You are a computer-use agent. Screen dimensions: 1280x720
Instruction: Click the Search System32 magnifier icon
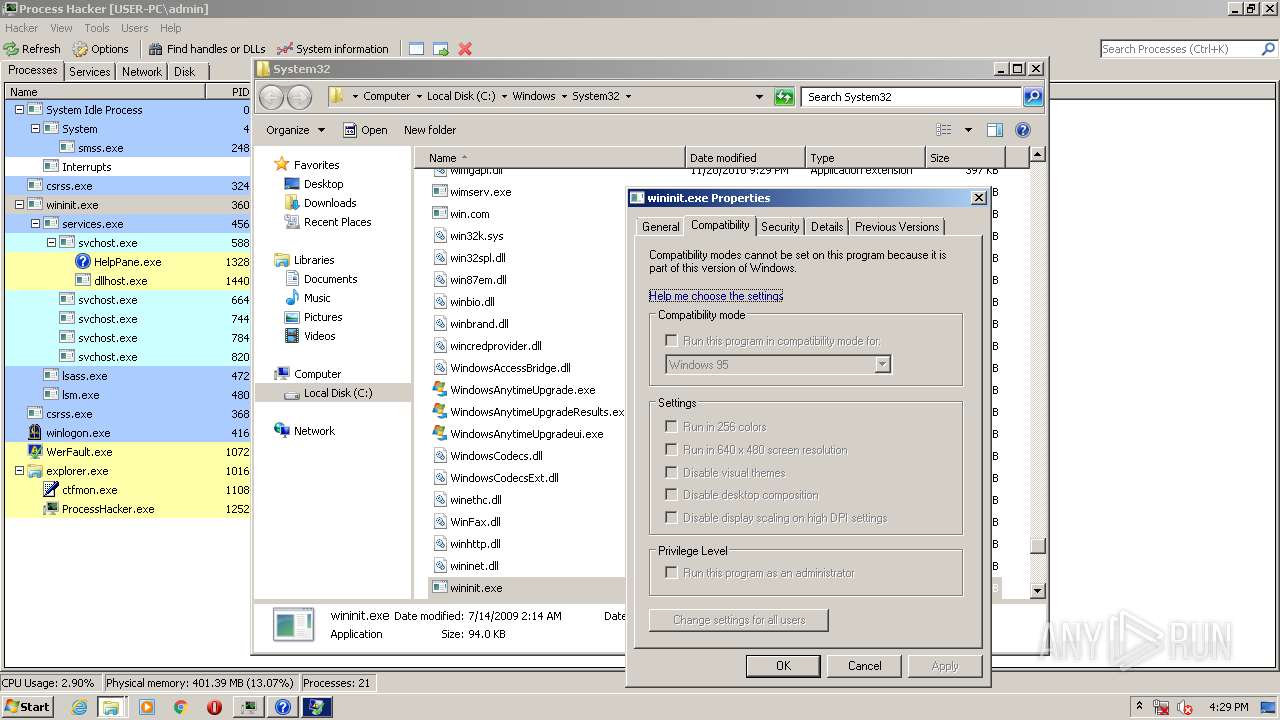coord(1033,97)
